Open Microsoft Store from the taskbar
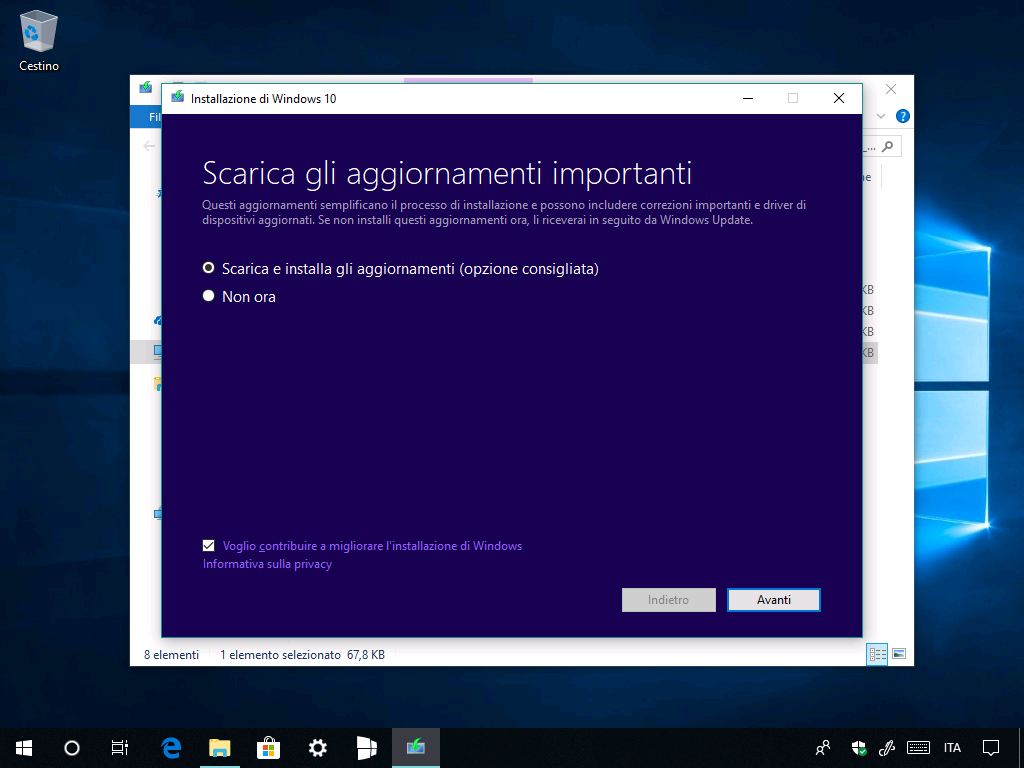The image size is (1024, 768). coord(268,748)
